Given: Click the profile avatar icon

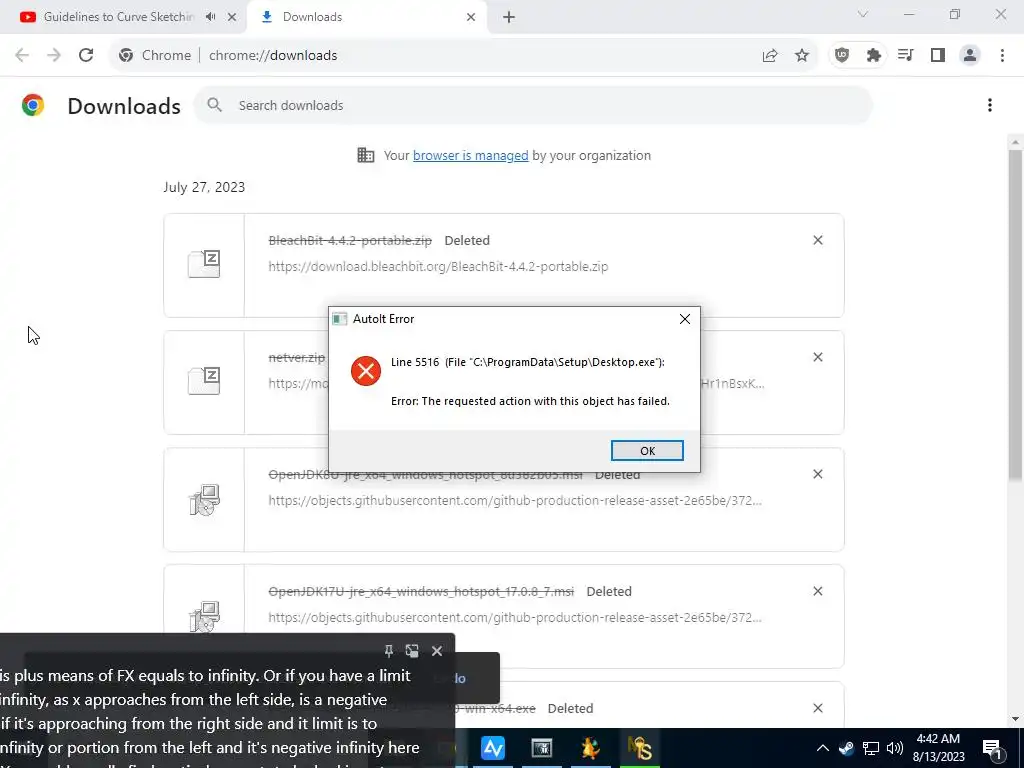Looking at the screenshot, I should coord(970,56).
